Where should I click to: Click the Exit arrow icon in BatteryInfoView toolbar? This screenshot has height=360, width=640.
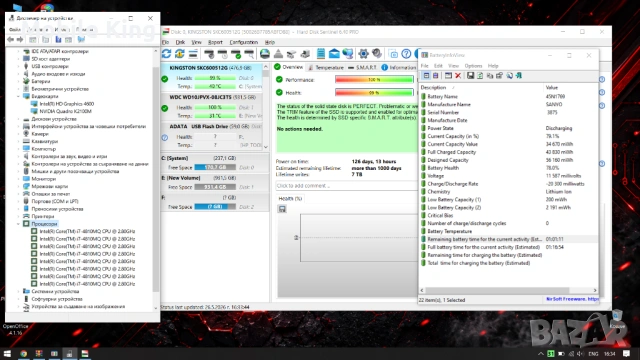pos(519,76)
